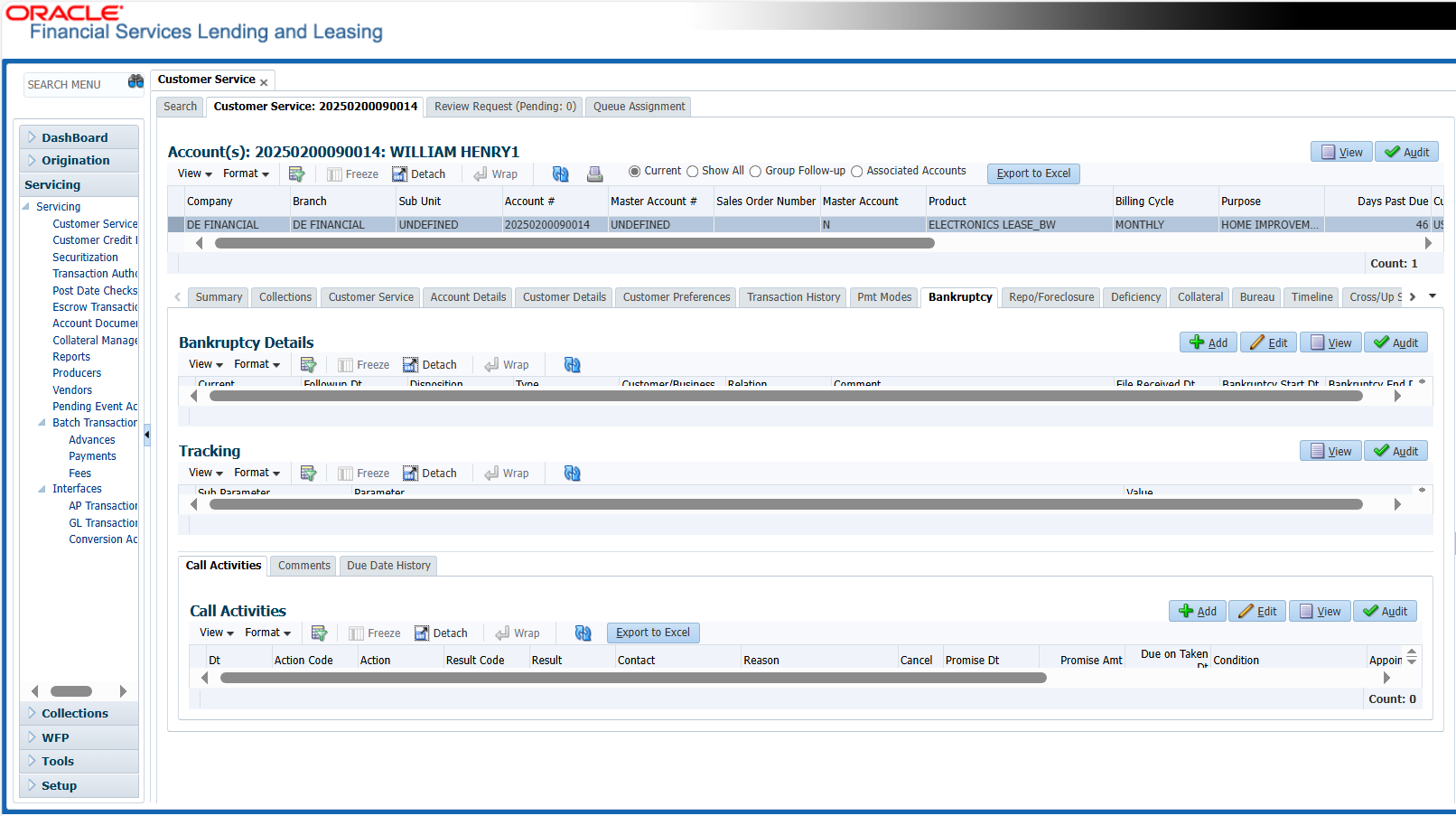Click query-by-example icon in Tracking toolbar
The image size is (1456, 816).
tap(308, 474)
